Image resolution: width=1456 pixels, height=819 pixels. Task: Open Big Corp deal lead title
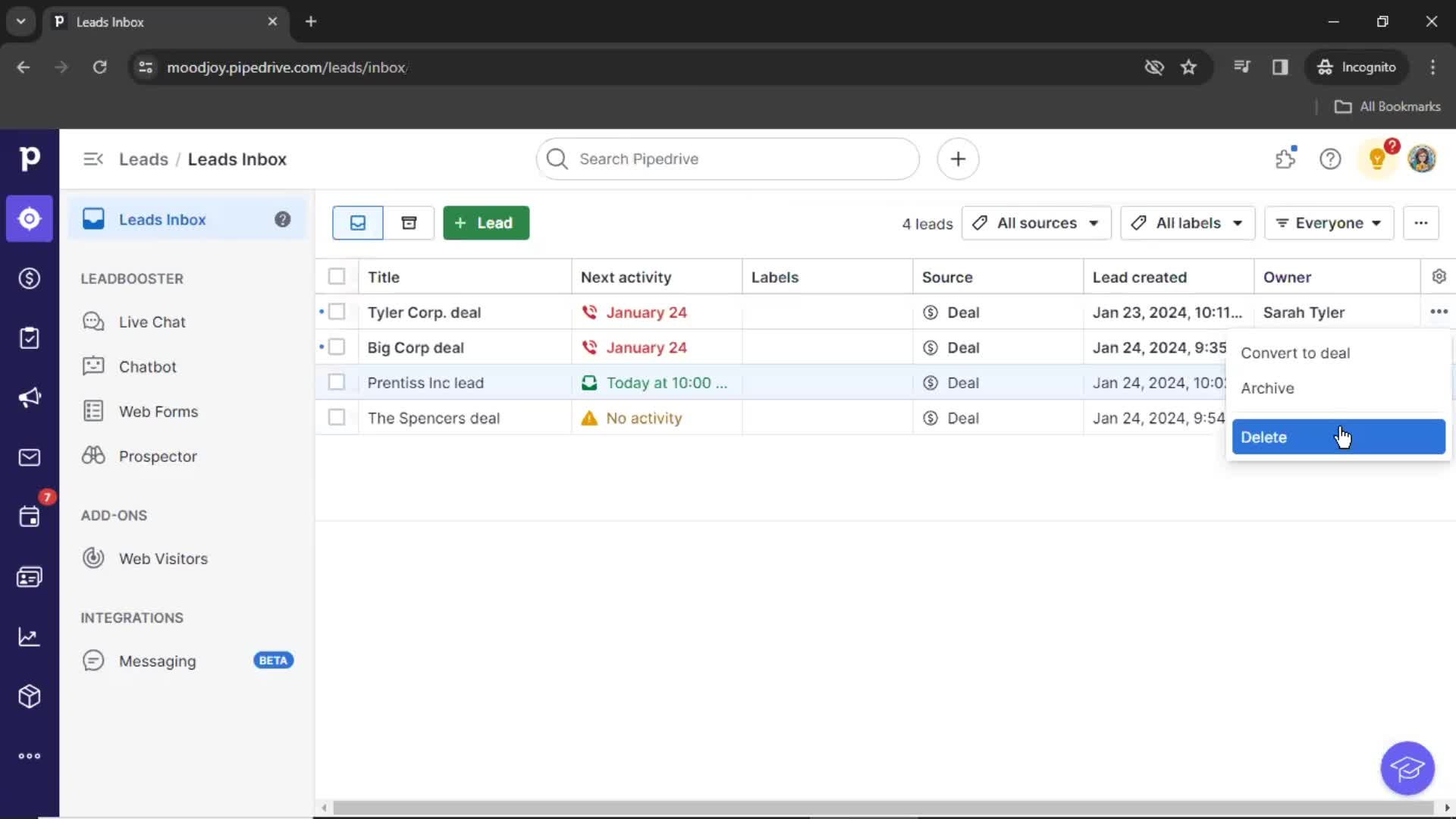tap(416, 347)
